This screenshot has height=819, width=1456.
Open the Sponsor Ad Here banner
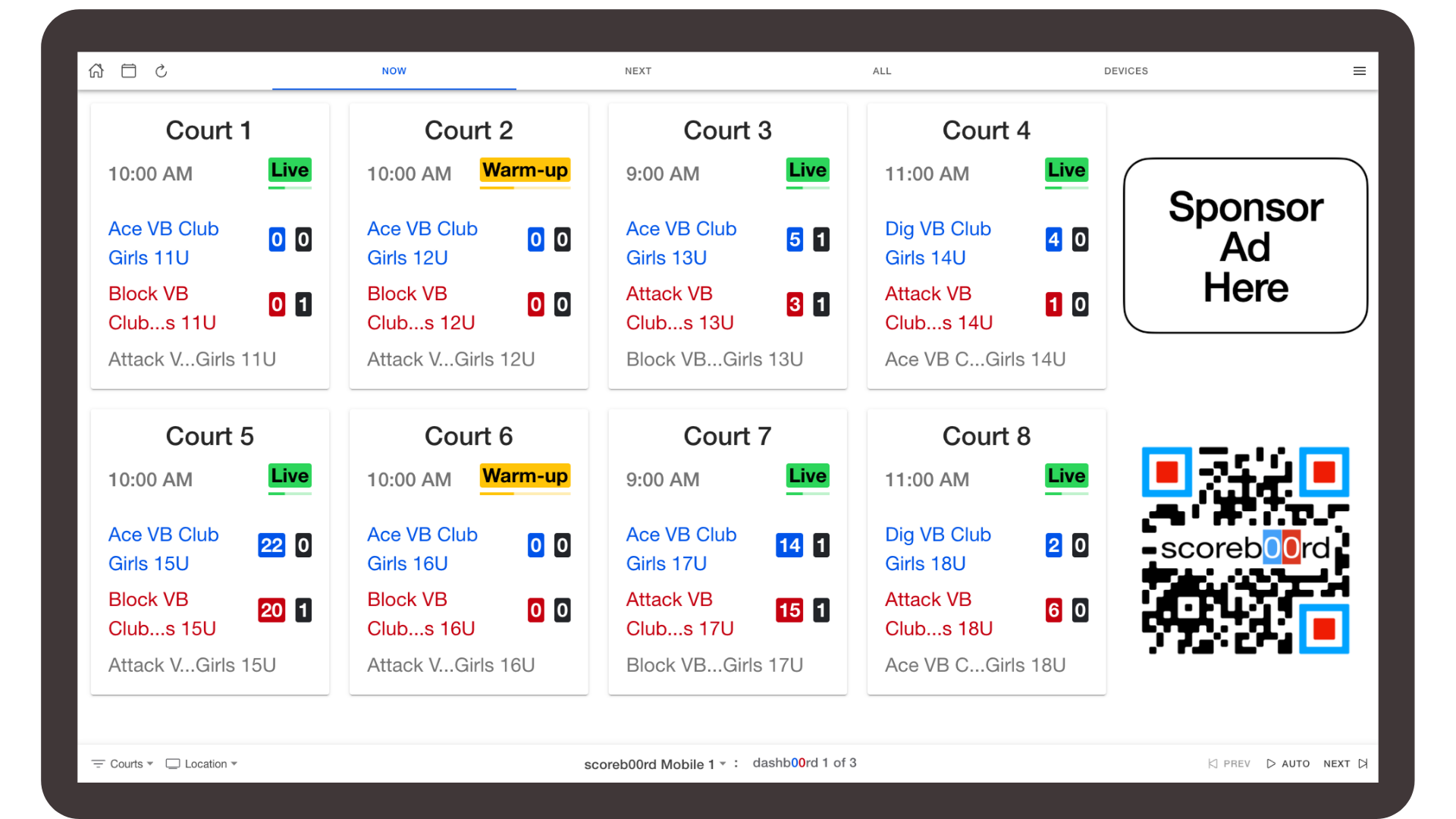[1245, 246]
